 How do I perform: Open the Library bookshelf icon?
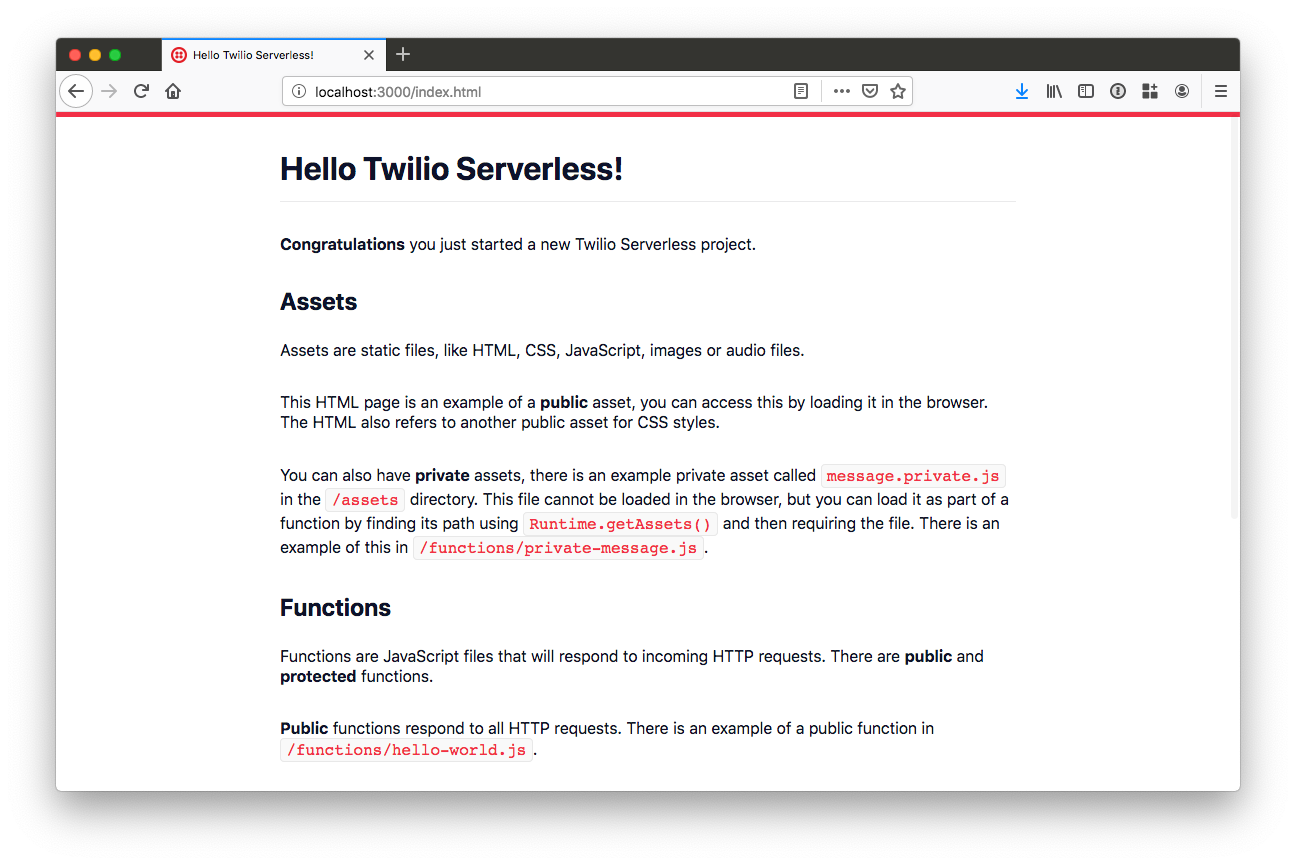(1054, 91)
